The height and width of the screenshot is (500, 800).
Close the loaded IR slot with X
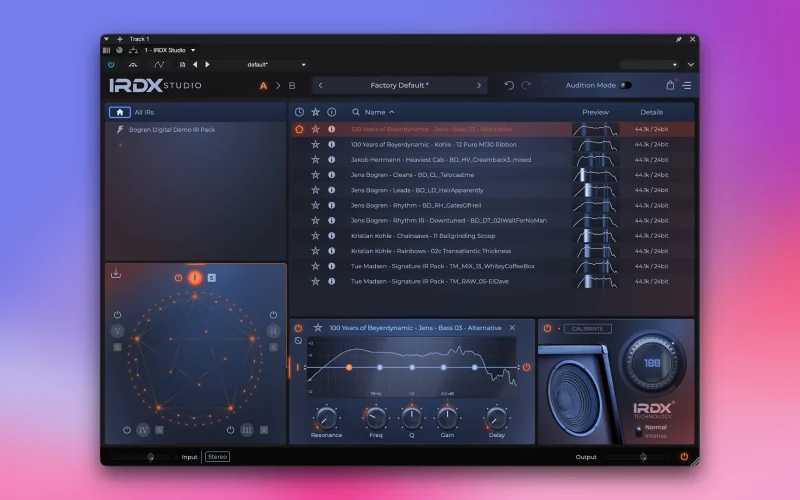512,328
